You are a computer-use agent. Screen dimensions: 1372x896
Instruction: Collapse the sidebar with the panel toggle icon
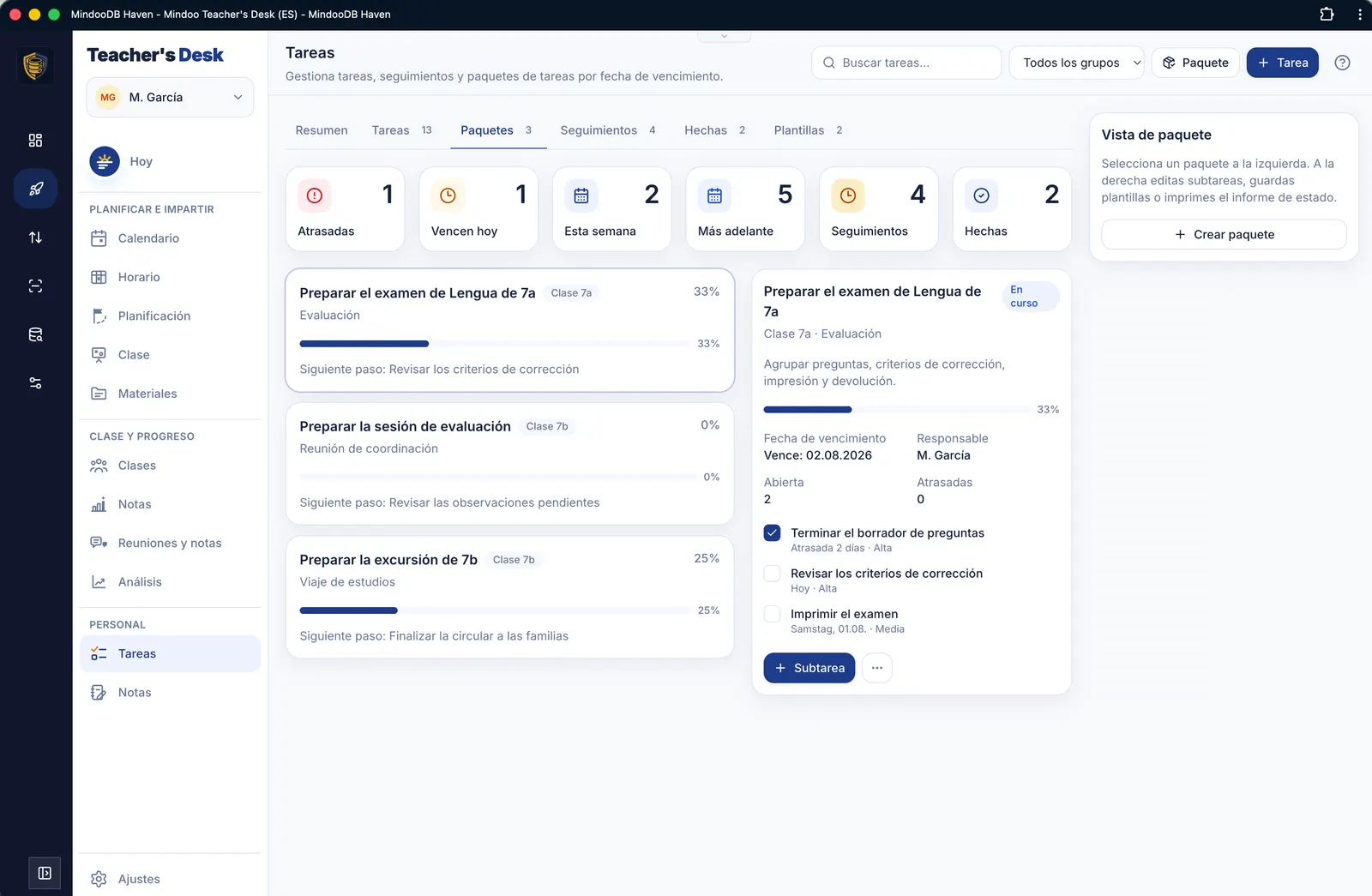pos(45,873)
